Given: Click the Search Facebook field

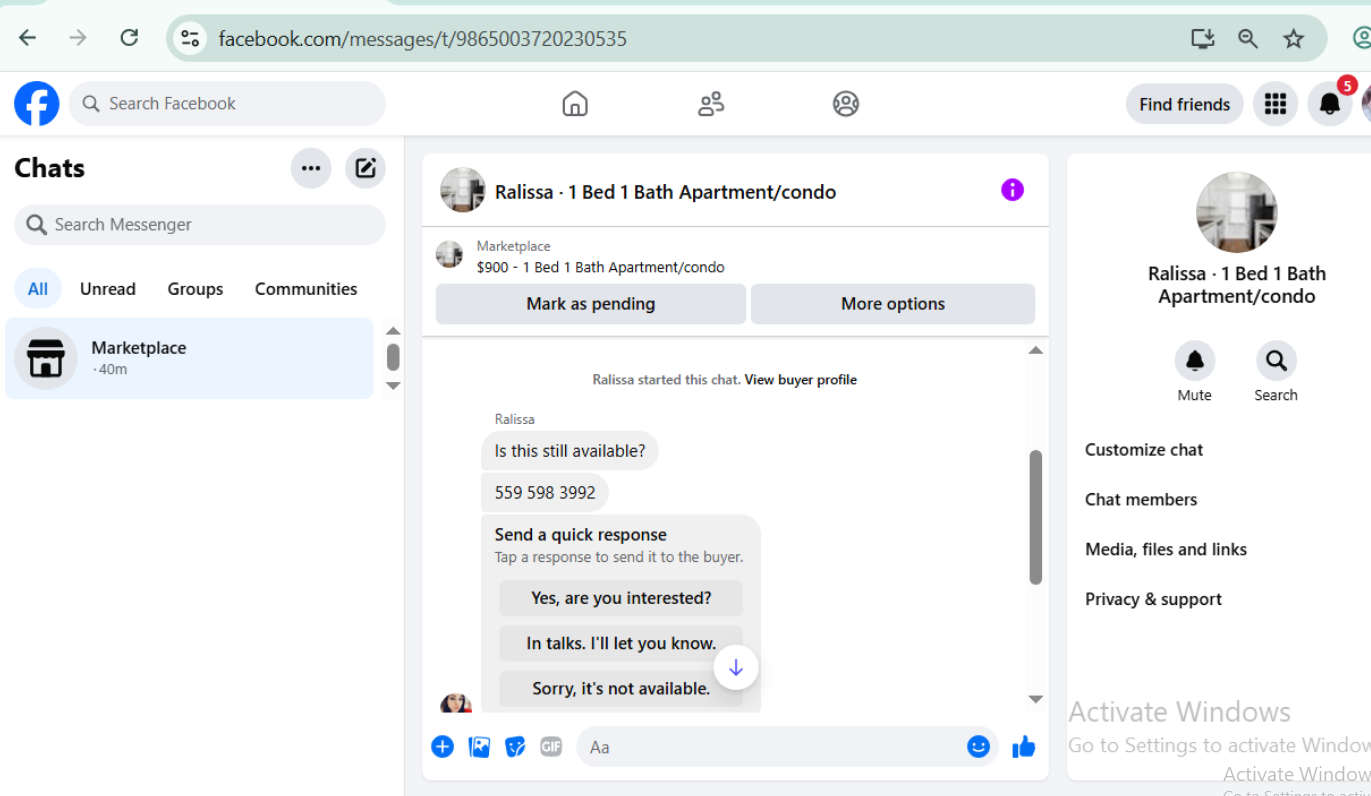Looking at the screenshot, I should 227,104.
